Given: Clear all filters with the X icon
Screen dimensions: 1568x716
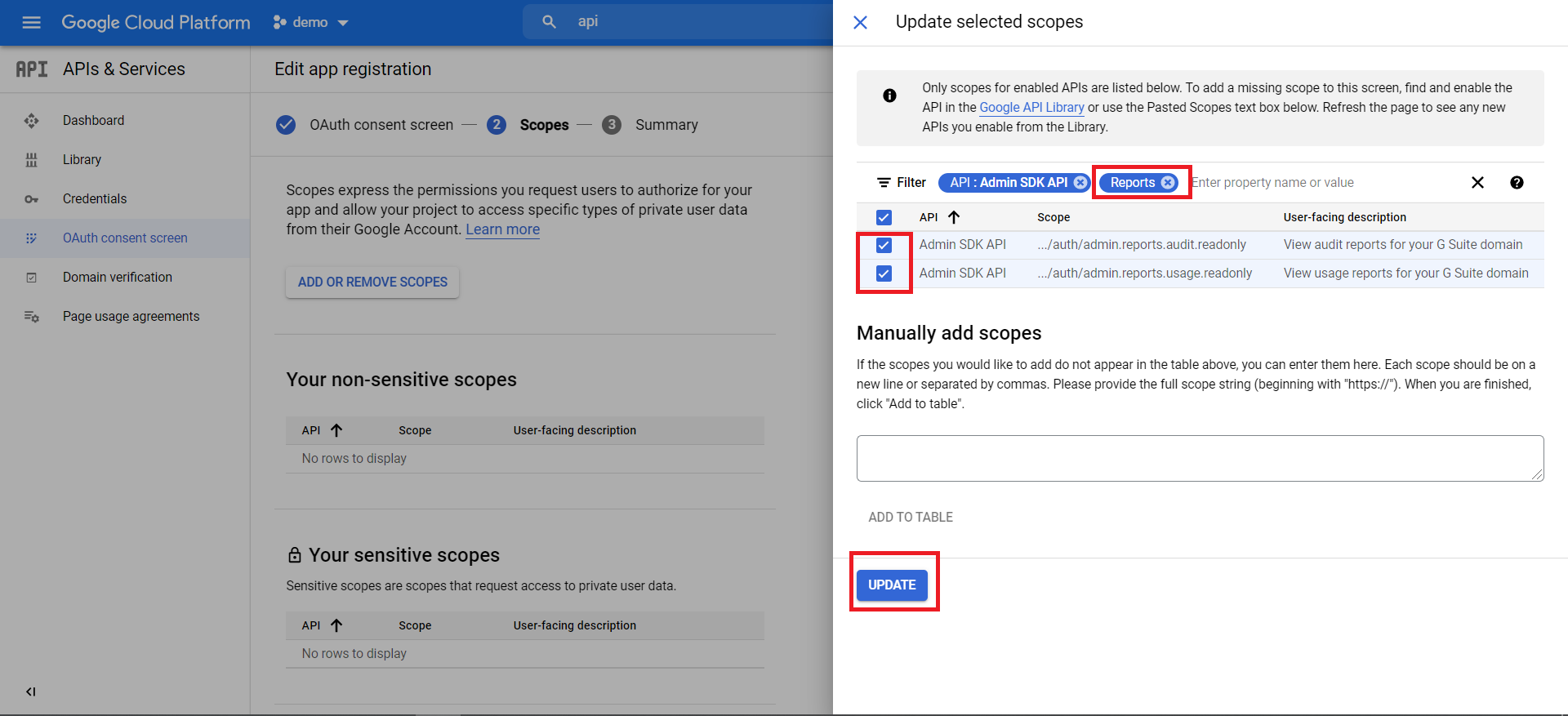Looking at the screenshot, I should [1477, 183].
